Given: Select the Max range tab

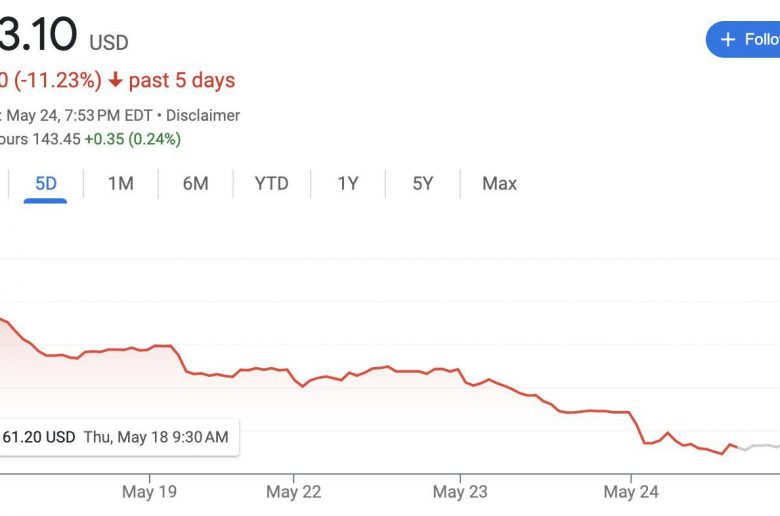Looking at the screenshot, I should 499,183.
